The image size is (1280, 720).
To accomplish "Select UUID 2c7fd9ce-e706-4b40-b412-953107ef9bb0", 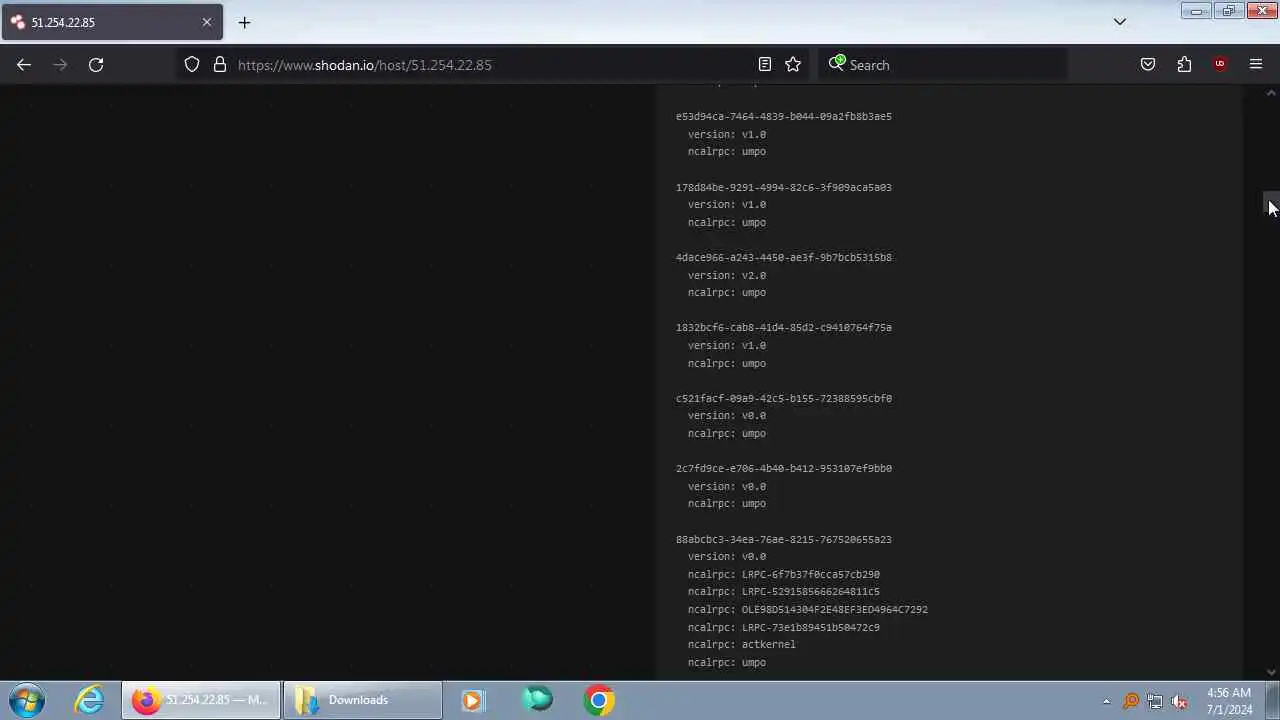I will [783, 468].
